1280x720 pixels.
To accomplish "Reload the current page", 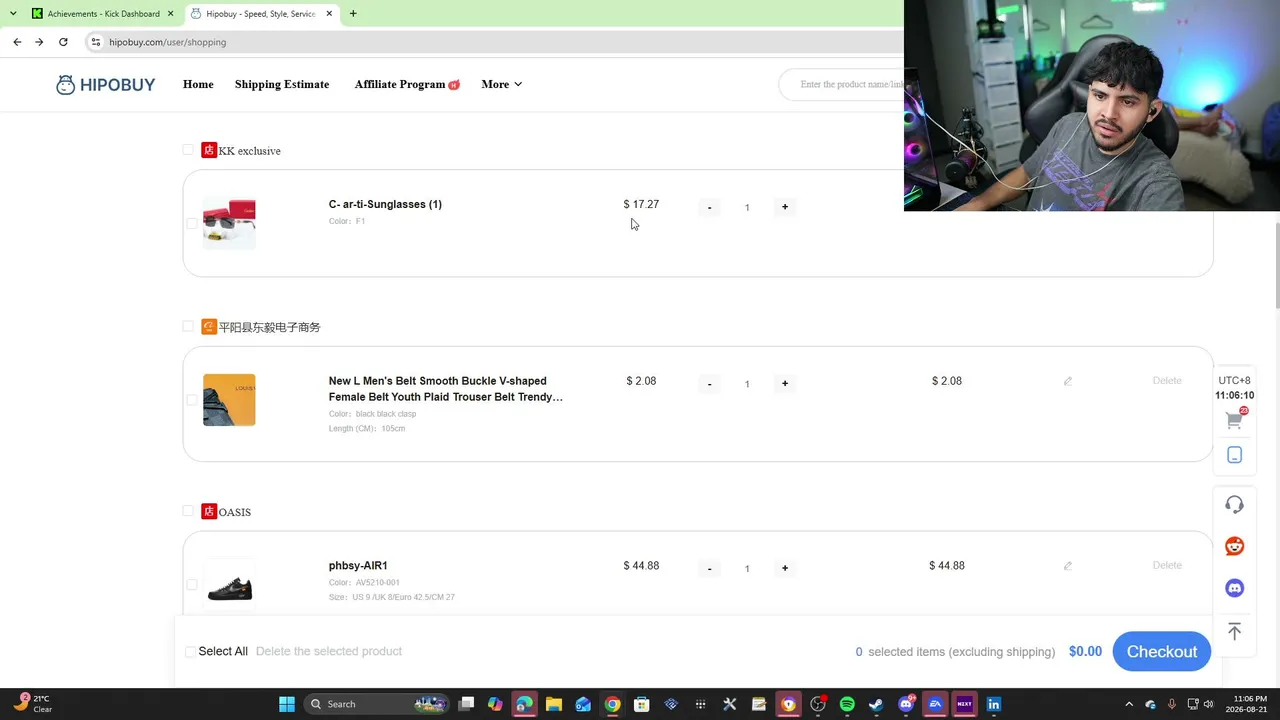I will point(63,42).
